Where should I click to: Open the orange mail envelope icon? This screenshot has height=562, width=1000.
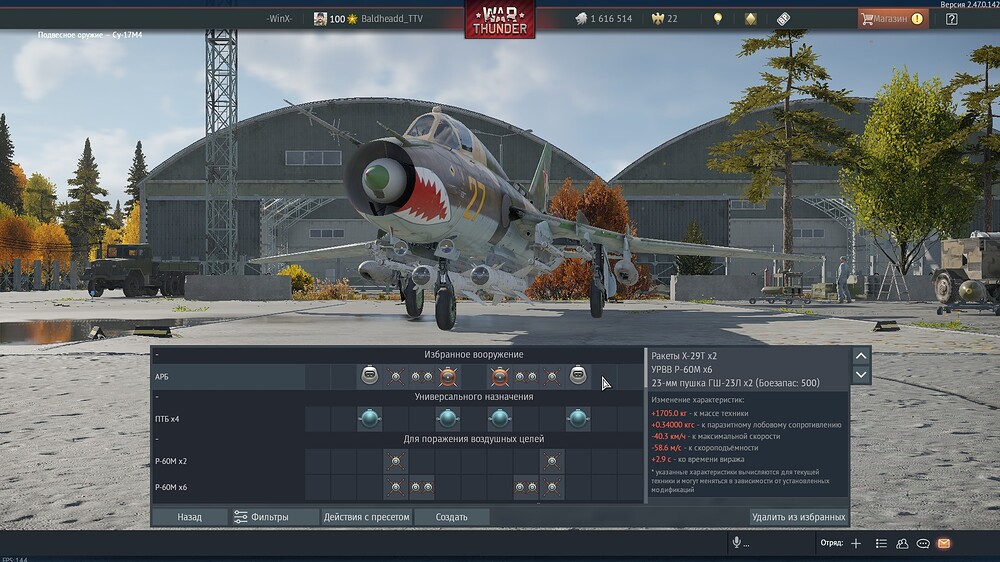point(944,543)
